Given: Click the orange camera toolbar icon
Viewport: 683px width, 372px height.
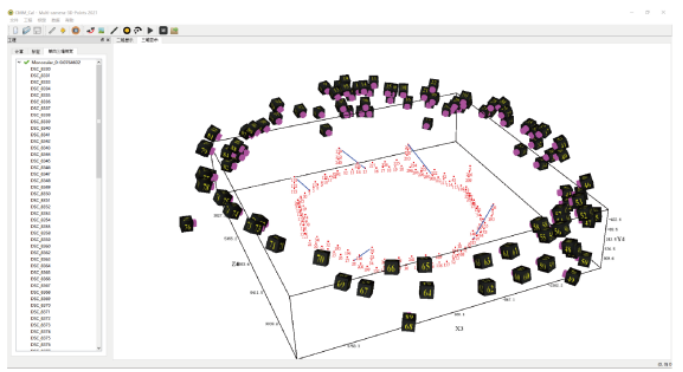Looking at the screenshot, I should (76, 30).
